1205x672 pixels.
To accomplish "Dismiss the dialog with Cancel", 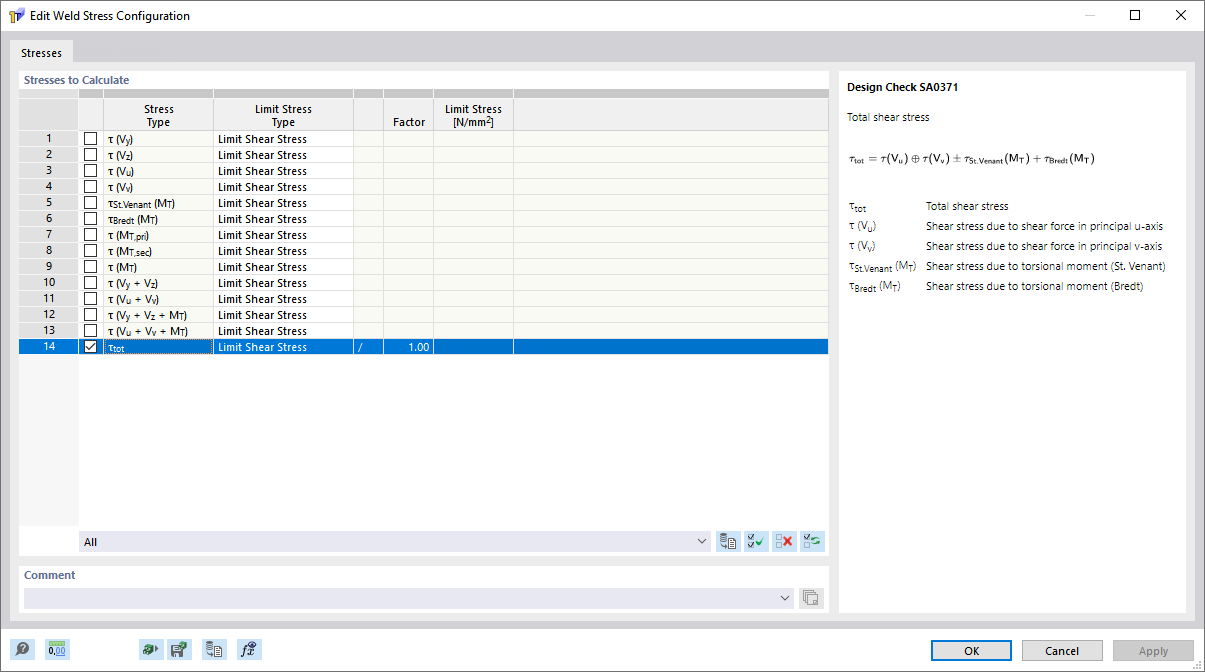I will [1061, 650].
